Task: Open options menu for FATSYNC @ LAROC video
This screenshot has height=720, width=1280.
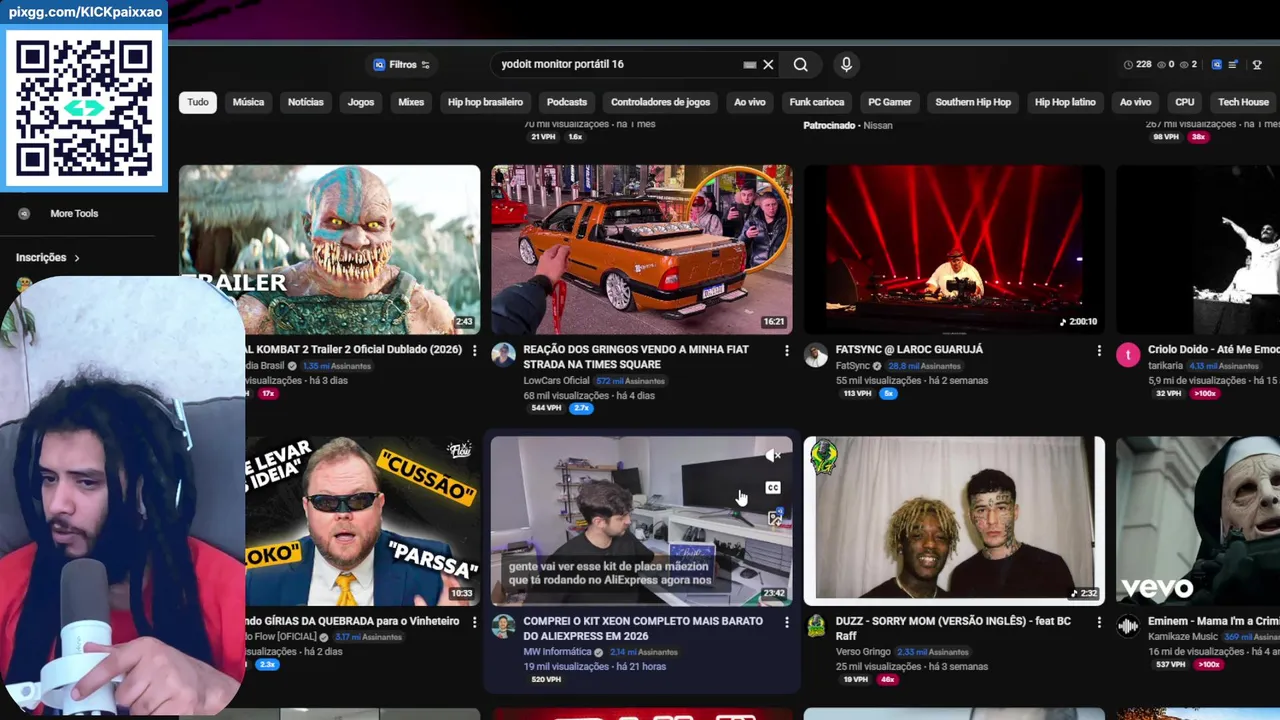Action: tap(1098, 351)
